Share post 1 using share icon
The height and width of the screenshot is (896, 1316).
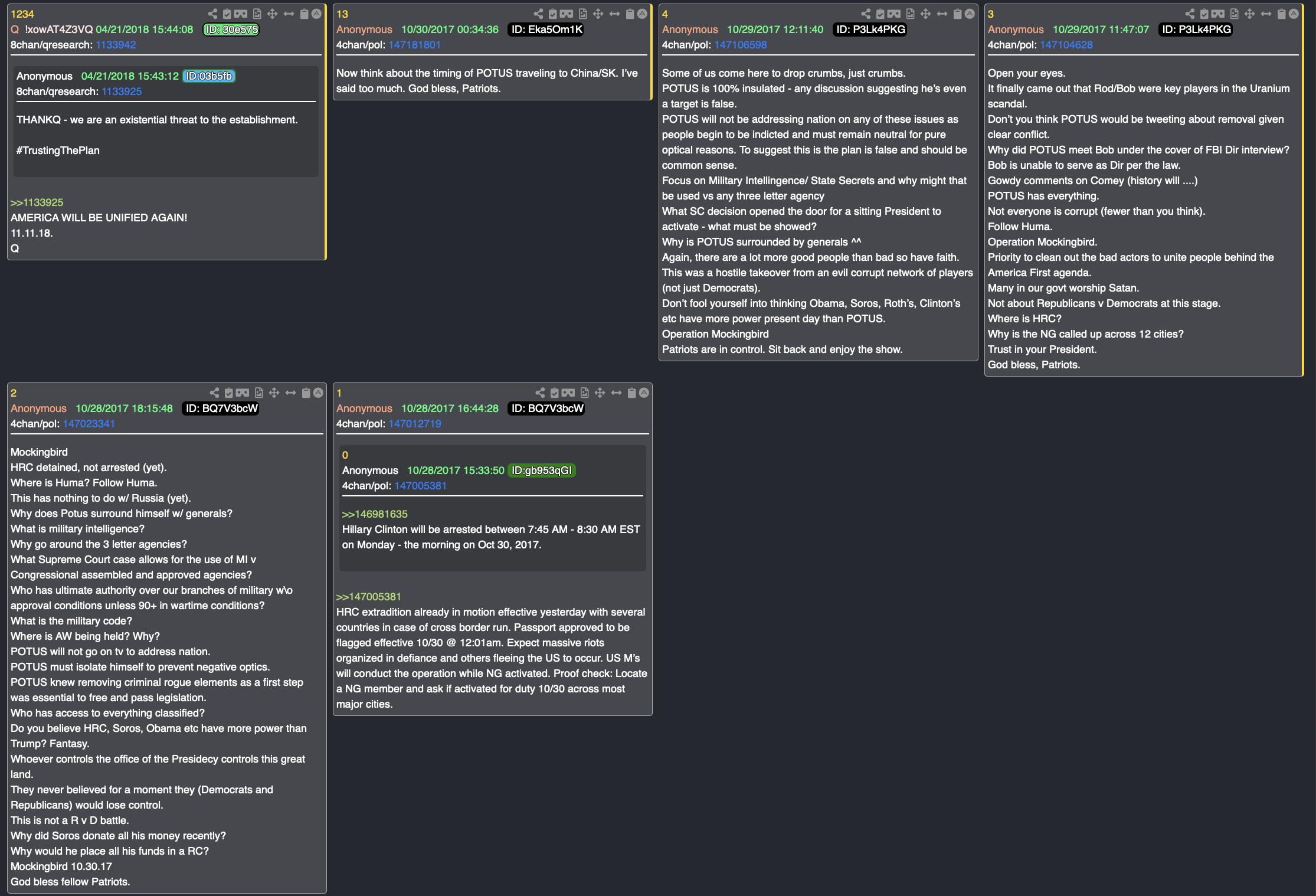[x=540, y=393]
